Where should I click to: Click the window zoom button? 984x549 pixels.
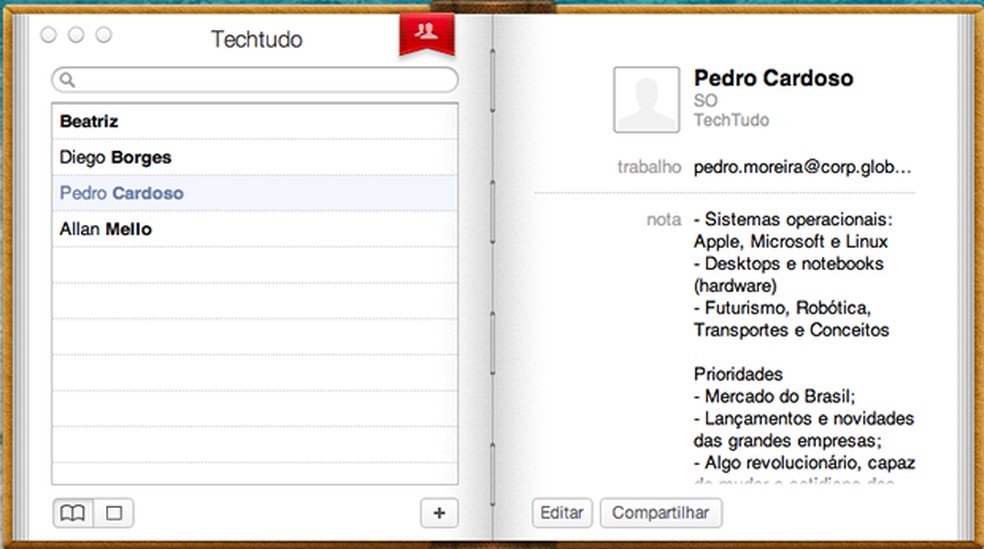click(104, 35)
